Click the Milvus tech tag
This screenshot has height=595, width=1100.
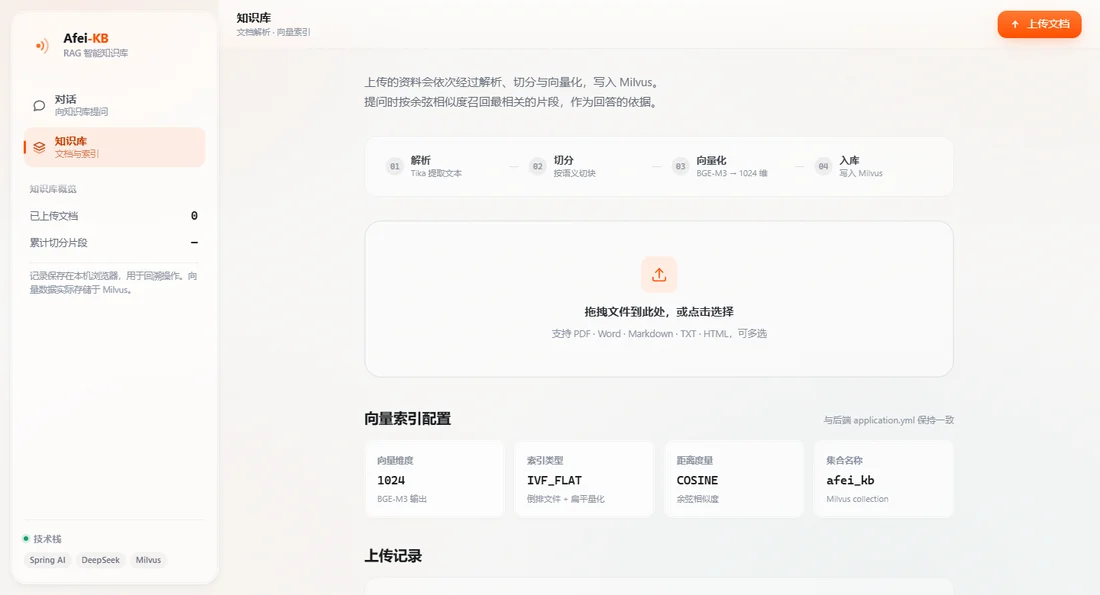[x=148, y=560]
